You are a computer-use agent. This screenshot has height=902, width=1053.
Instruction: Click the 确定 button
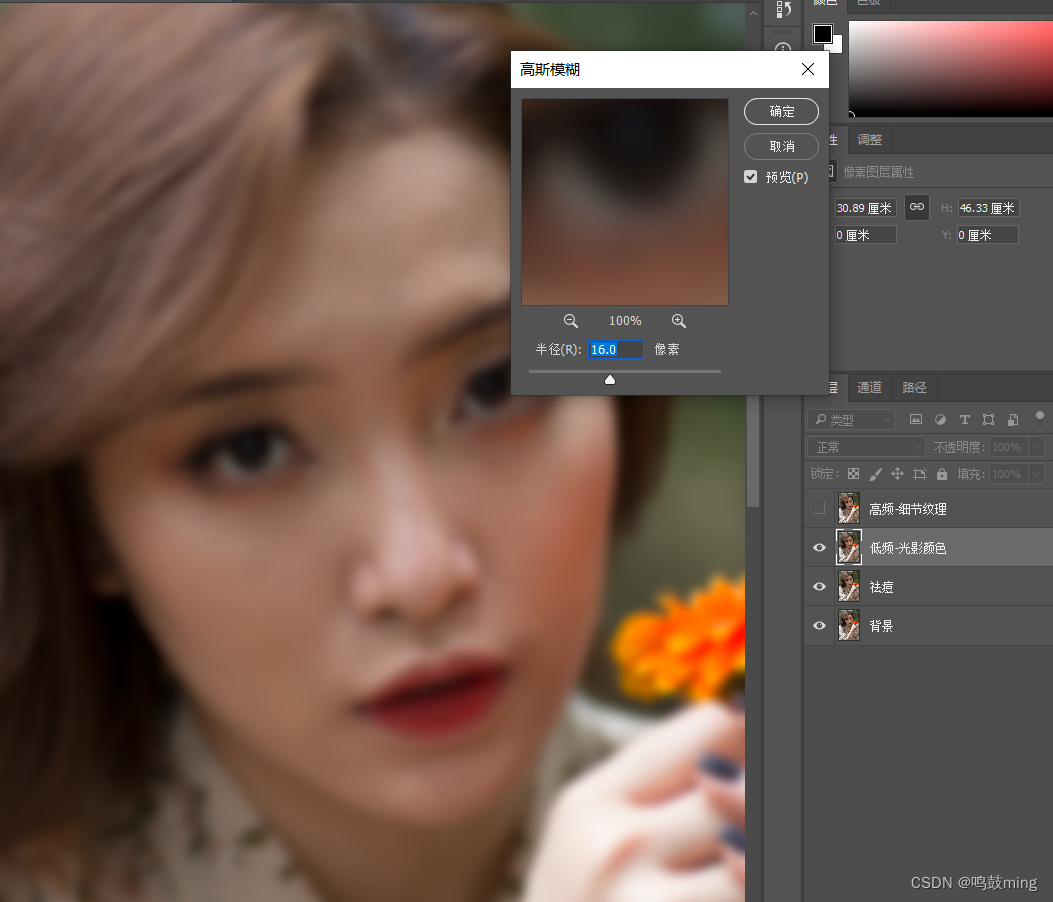[781, 111]
